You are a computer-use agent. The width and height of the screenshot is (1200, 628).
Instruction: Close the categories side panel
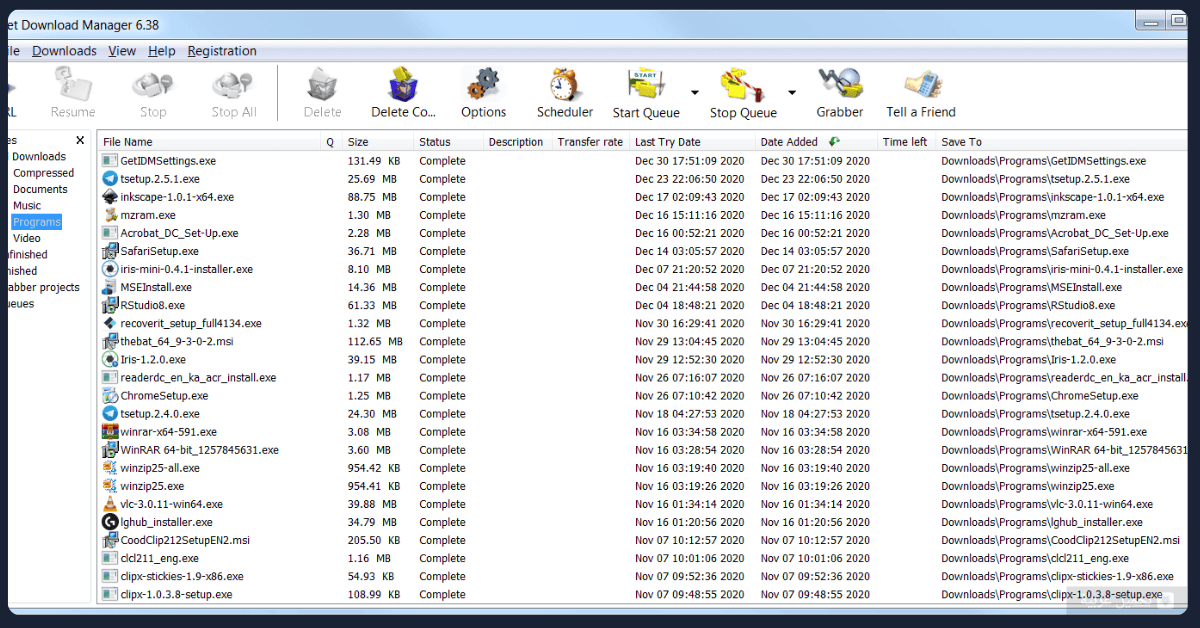pos(80,141)
